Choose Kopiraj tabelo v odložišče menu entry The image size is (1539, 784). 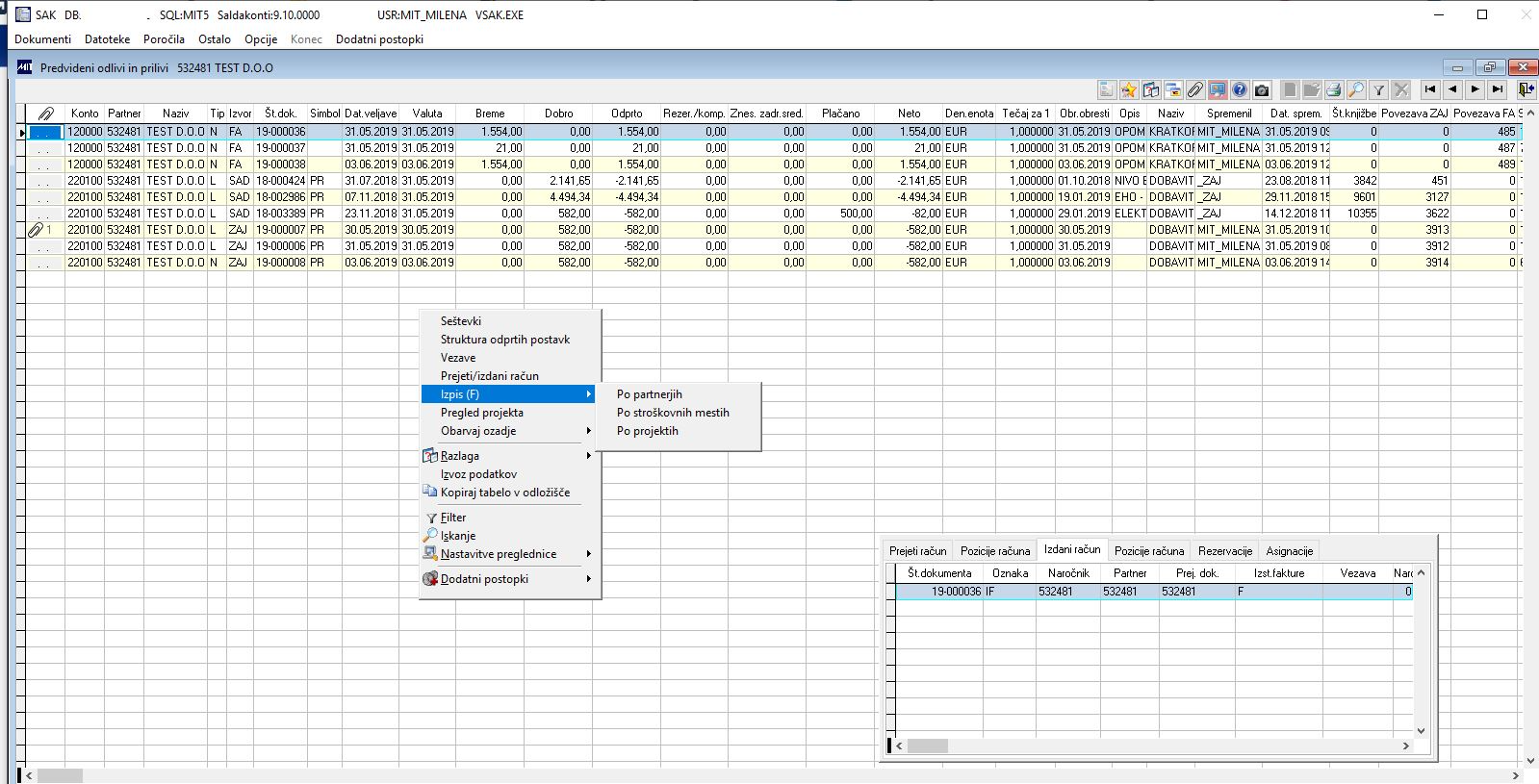pyautogui.click(x=505, y=493)
